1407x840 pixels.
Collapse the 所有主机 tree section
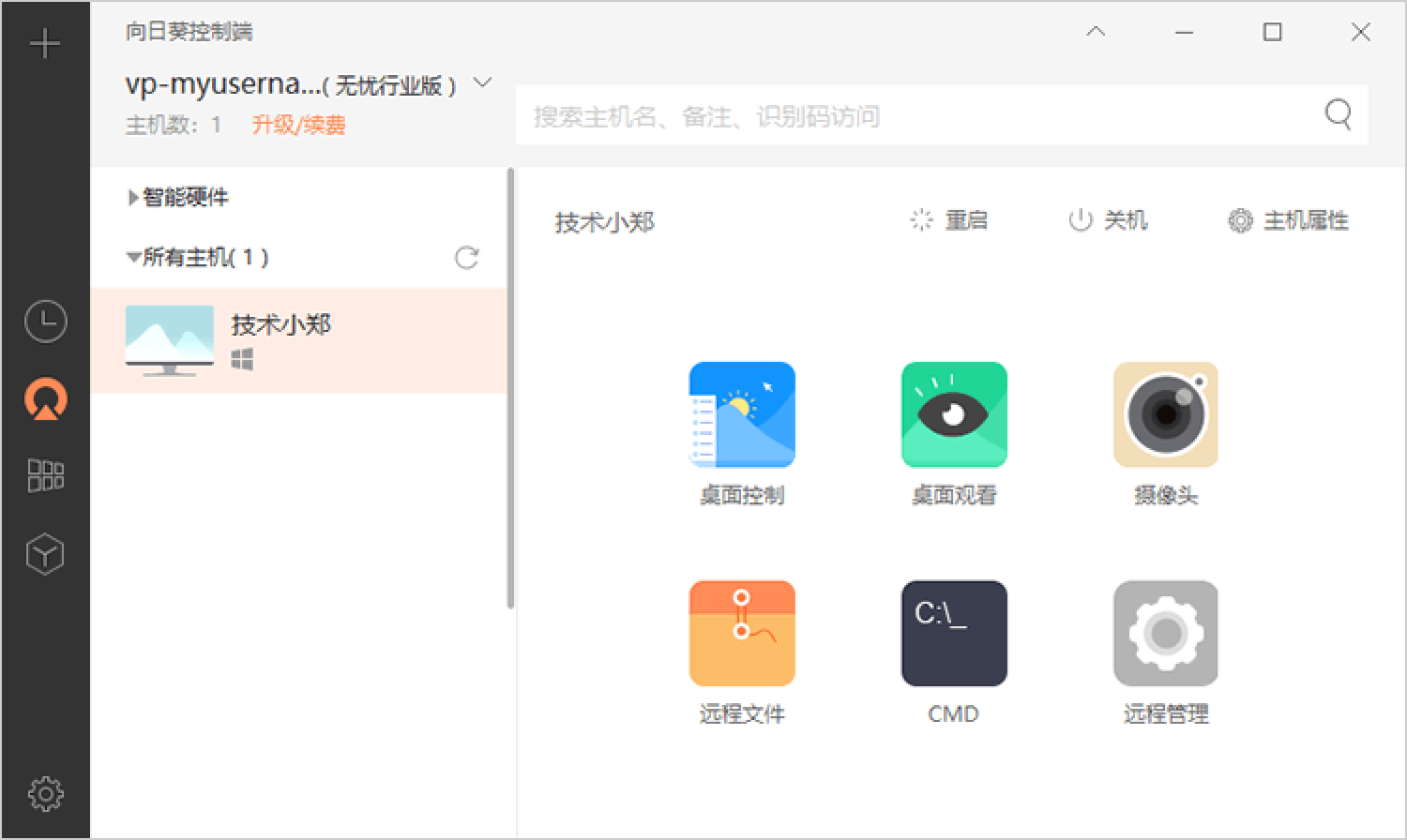[x=133, y=257]
